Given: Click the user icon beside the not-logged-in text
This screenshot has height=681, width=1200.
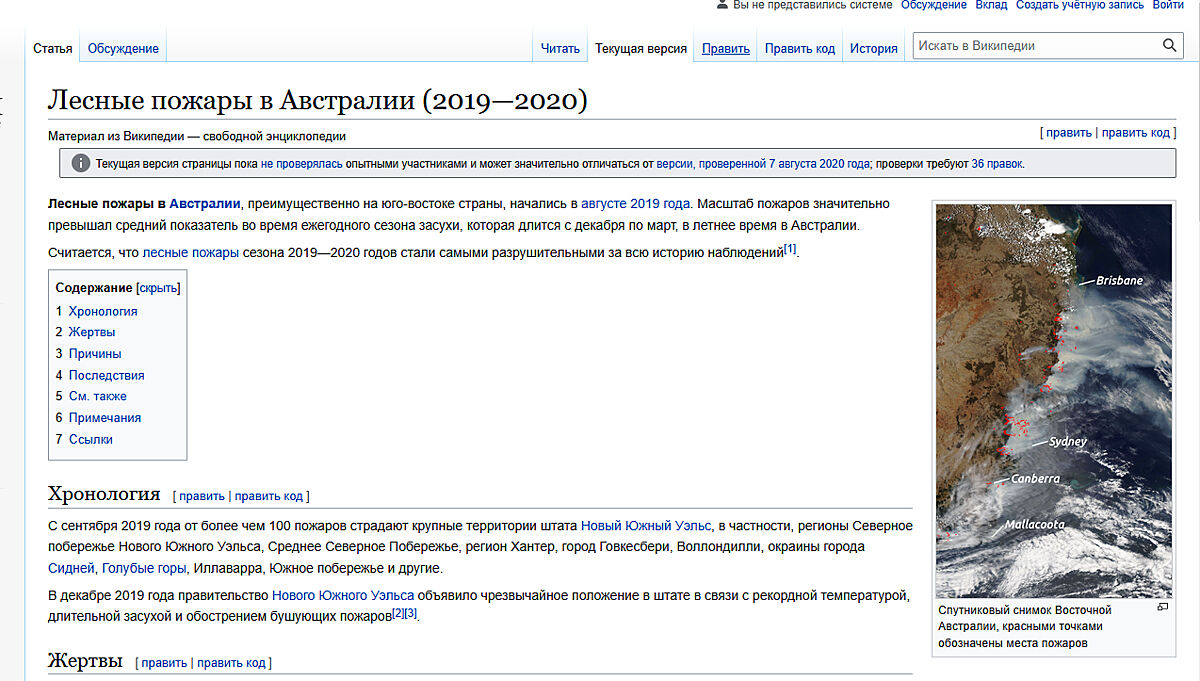Looking at the screenshot, I should tap(722, 5).
